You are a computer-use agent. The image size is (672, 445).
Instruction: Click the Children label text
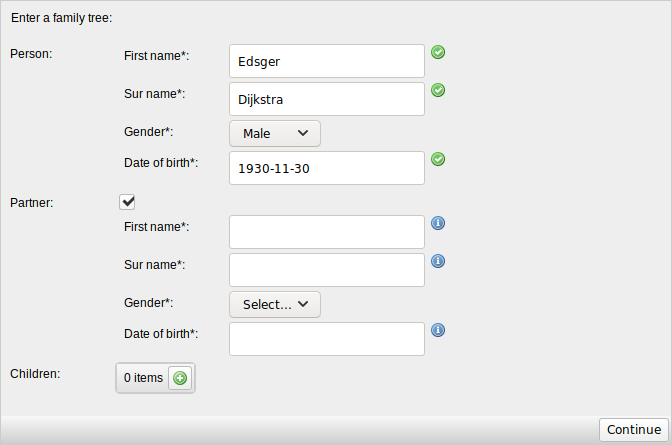pyautogui.click(x=35, y=374)
